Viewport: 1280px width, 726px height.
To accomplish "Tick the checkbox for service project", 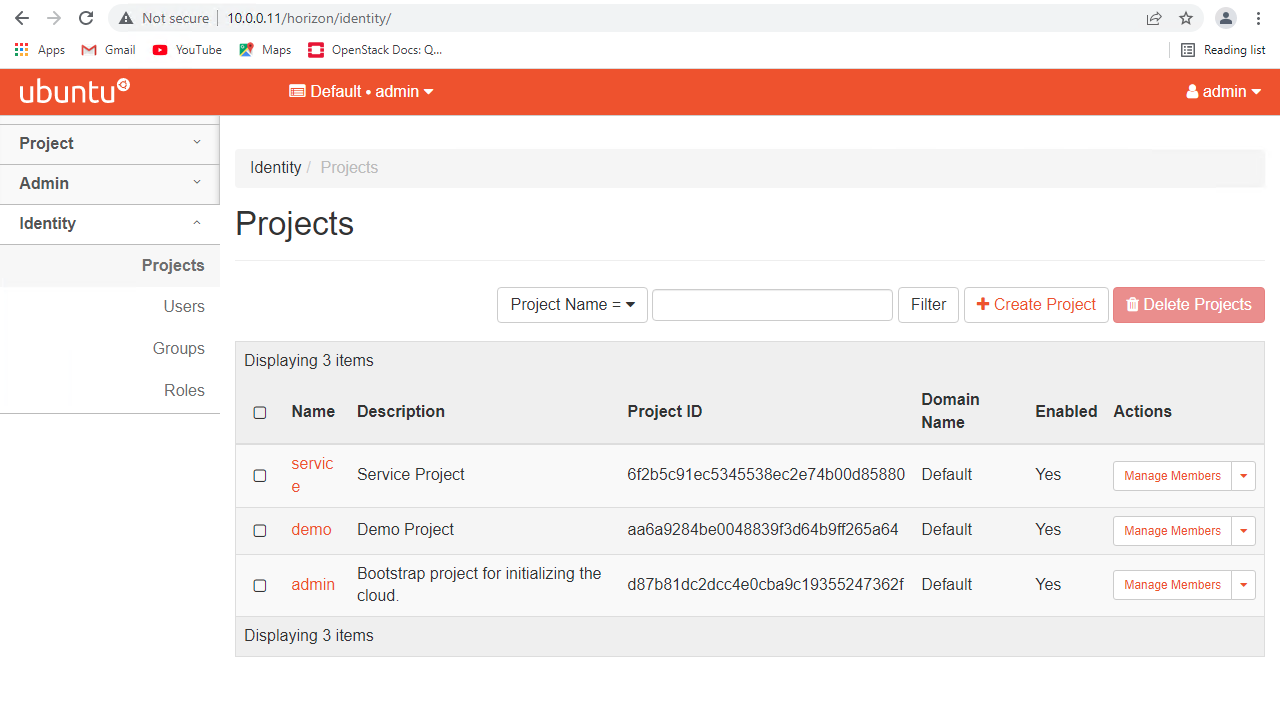I will 260,476.
